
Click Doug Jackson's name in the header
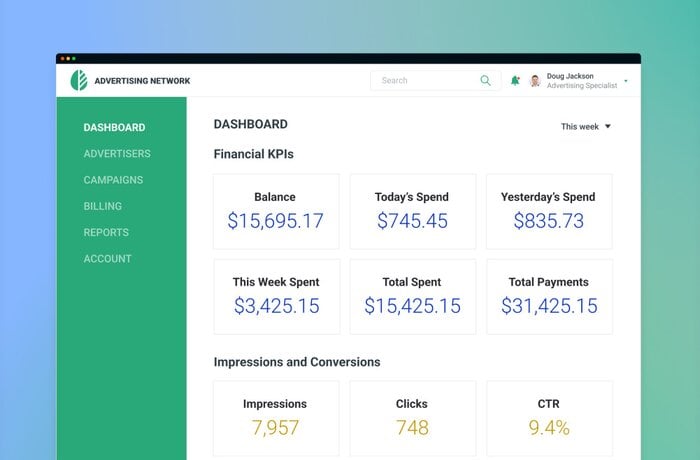[570, 76]
